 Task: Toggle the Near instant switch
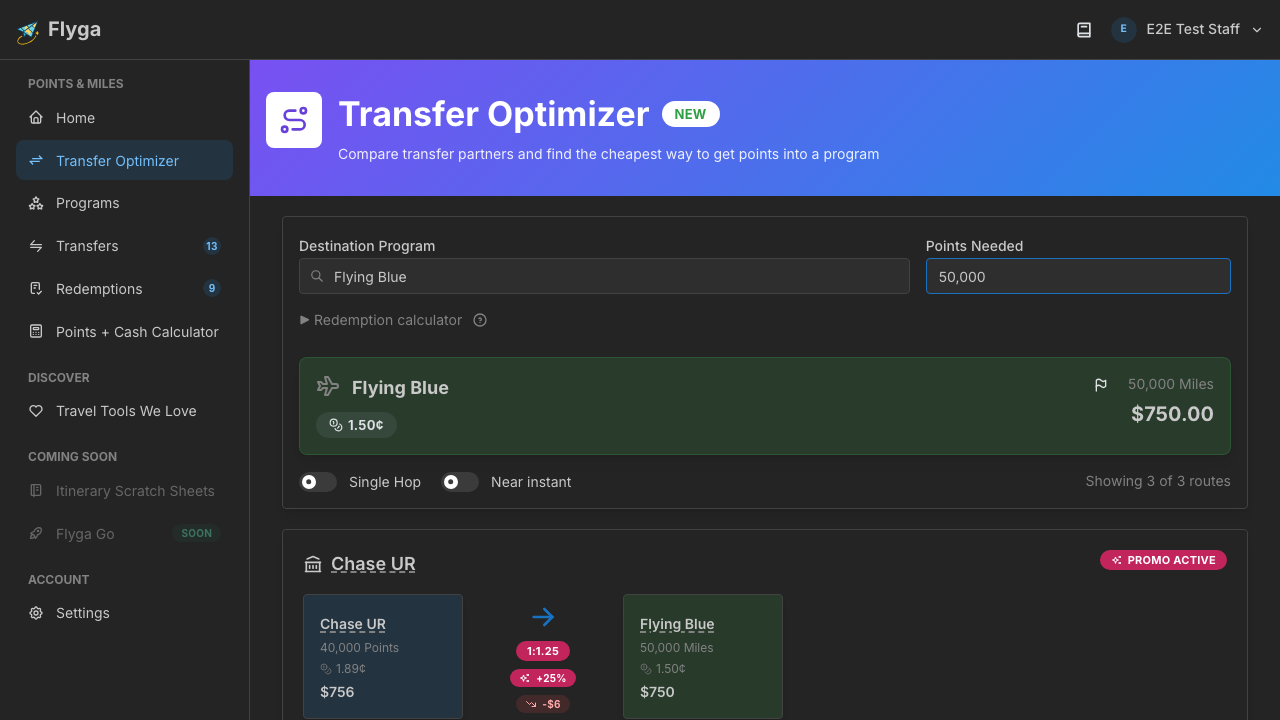click(x=460, y=482)
